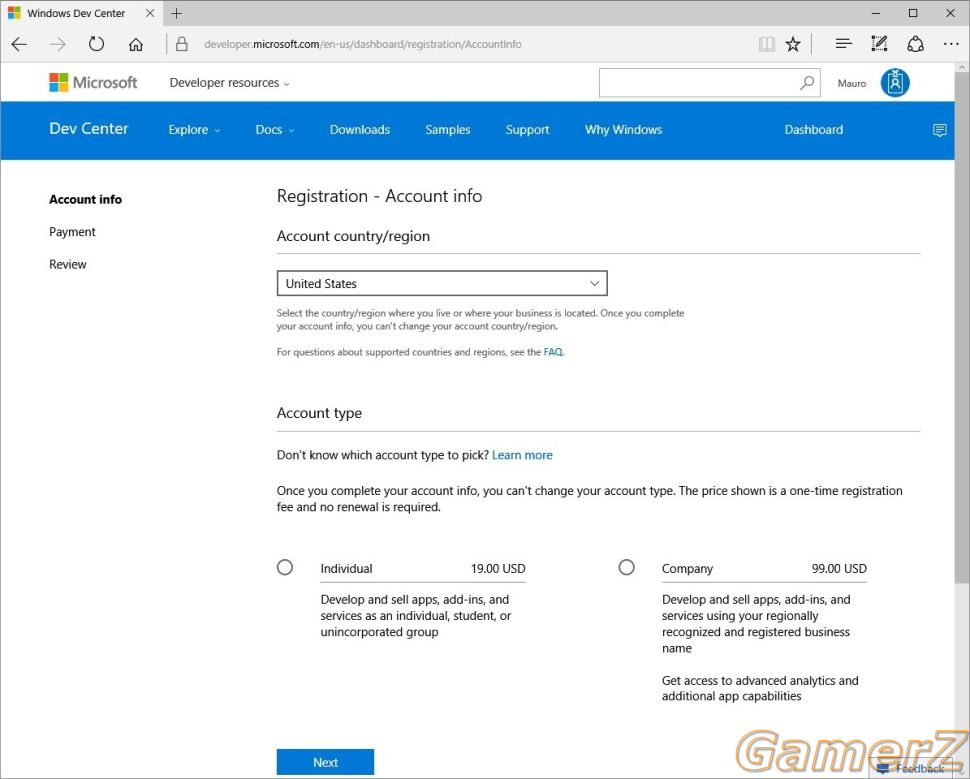Click the browser forward arrow
Image resolution: width=970 pixels, height=779 pixels.
coord(58,44)
